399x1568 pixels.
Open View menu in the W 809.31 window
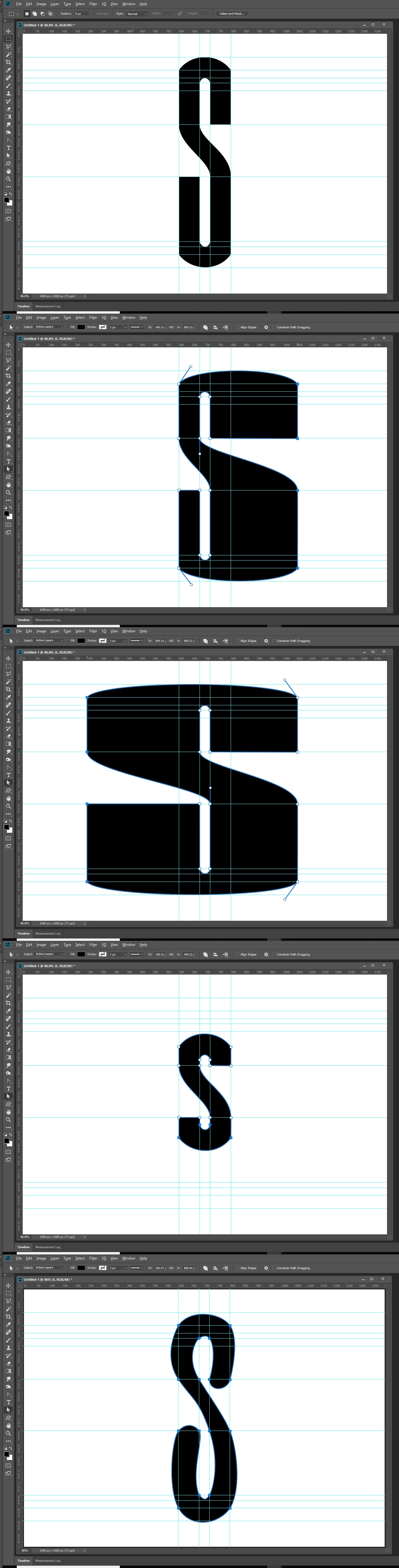pyautogui.click(x=114, y=631)
